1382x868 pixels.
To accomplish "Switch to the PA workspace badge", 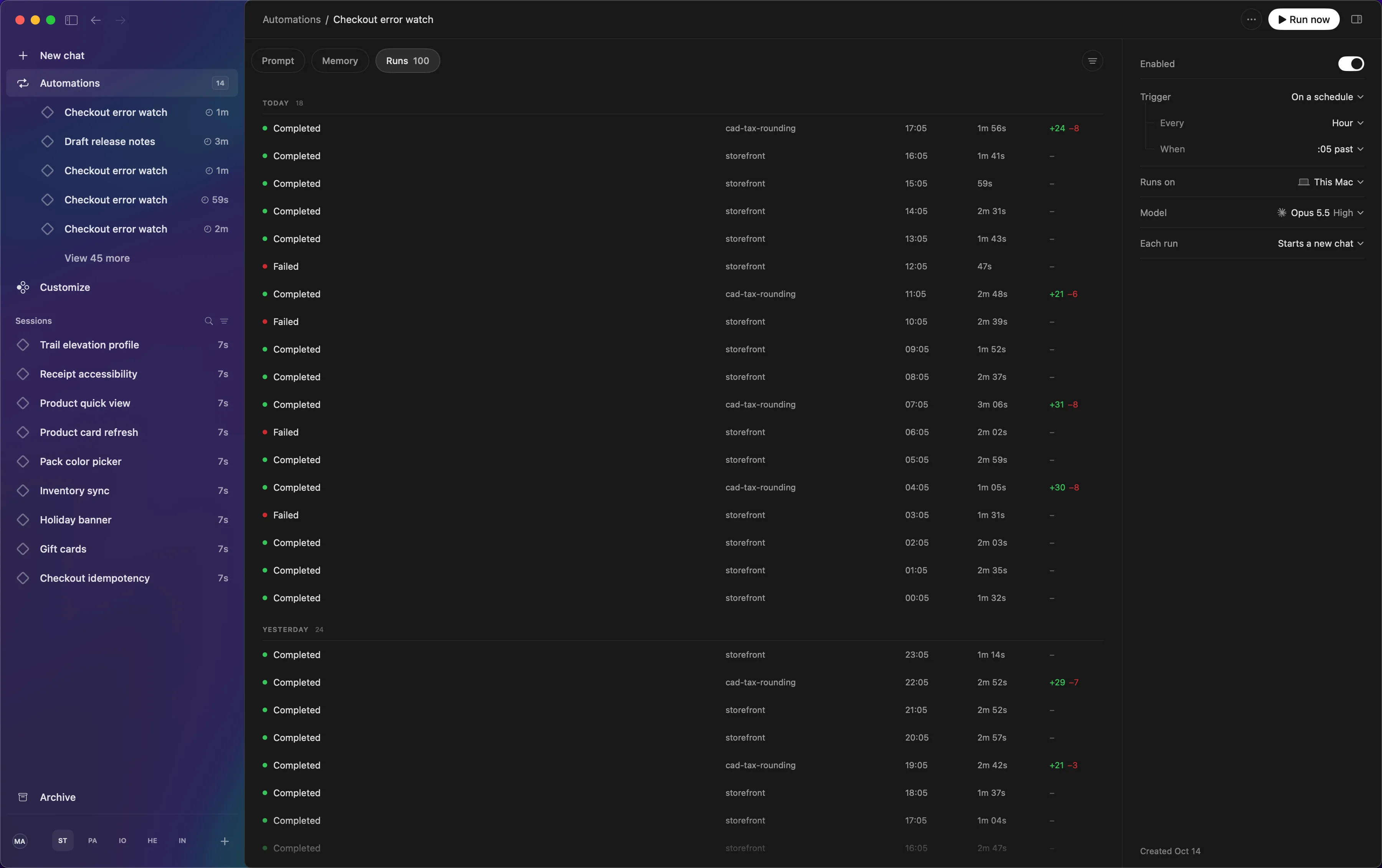I will 93,840.
